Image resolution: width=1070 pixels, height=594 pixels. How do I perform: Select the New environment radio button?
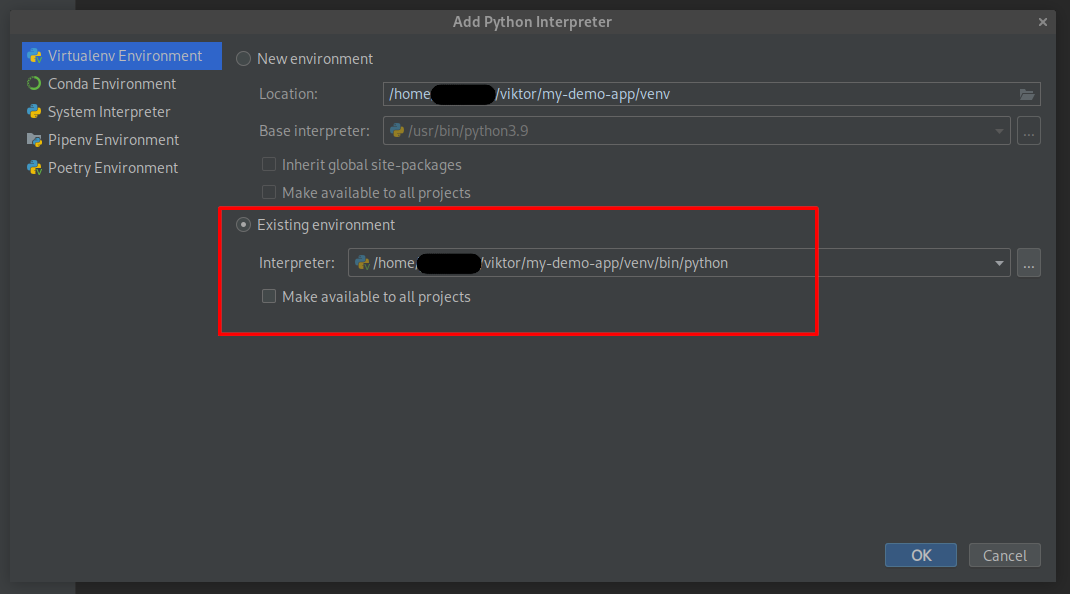(243, 58)
